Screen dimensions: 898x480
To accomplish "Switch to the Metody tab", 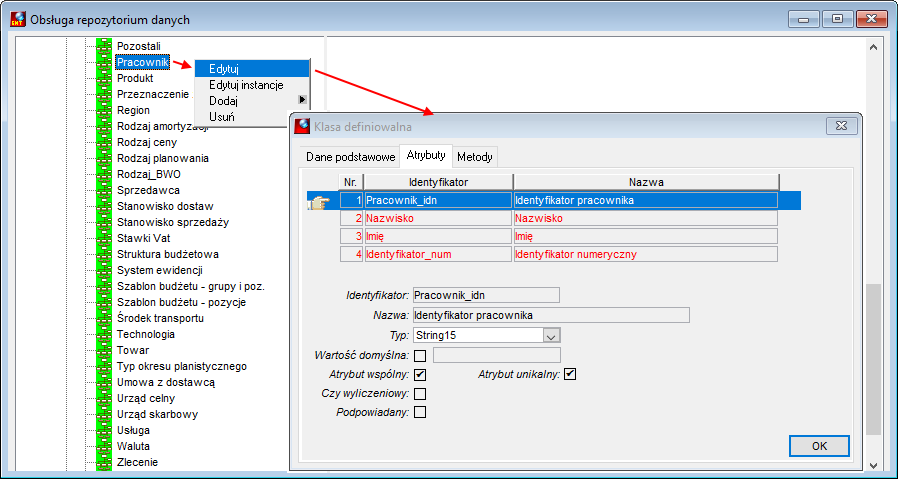I will 475,157.
